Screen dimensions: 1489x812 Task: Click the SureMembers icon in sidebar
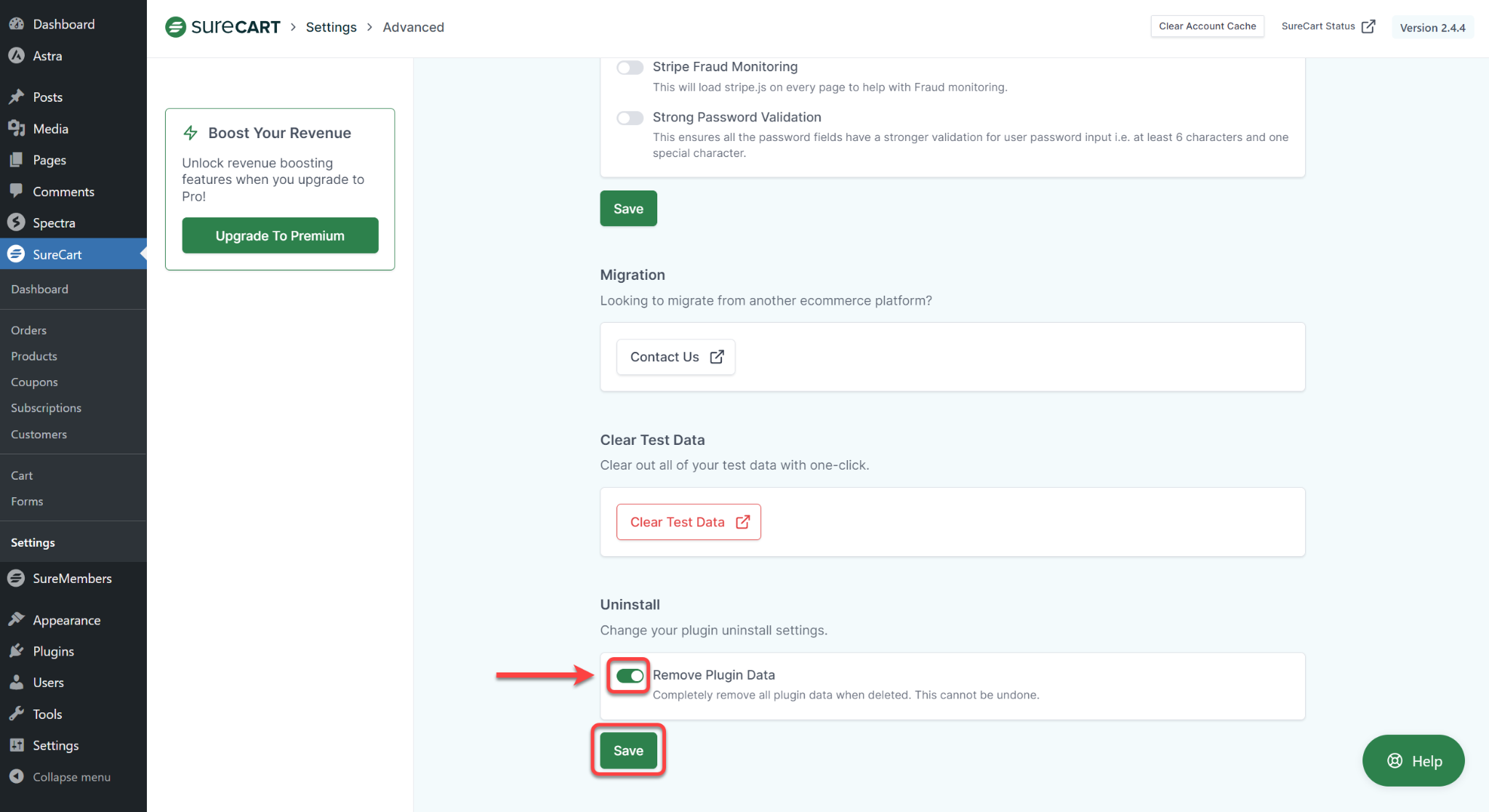point(17,578)
